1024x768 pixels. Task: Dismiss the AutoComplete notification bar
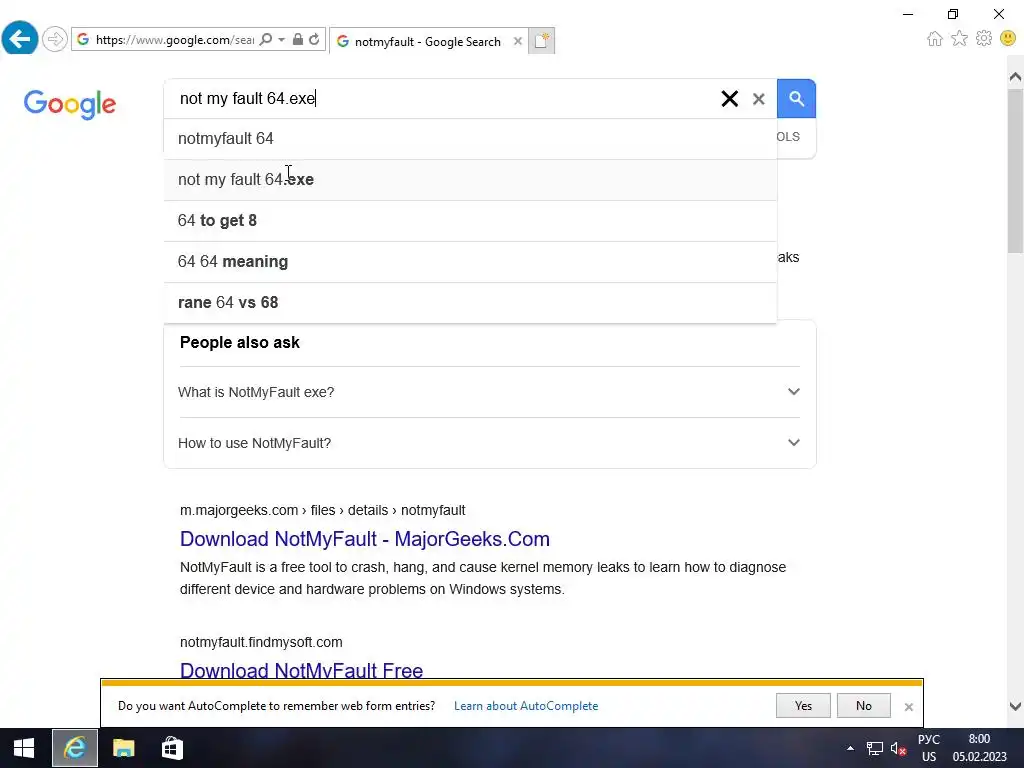[x=908, y=707]
